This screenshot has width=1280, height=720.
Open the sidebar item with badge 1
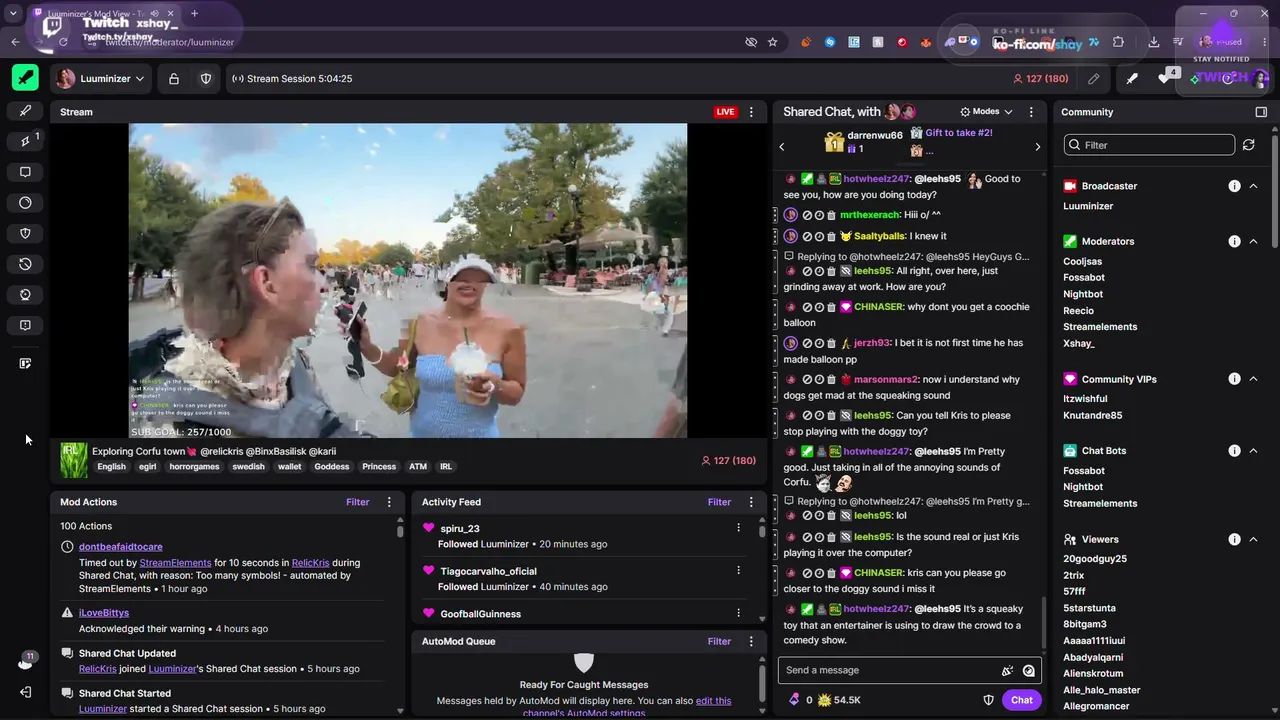coord(25,141)
